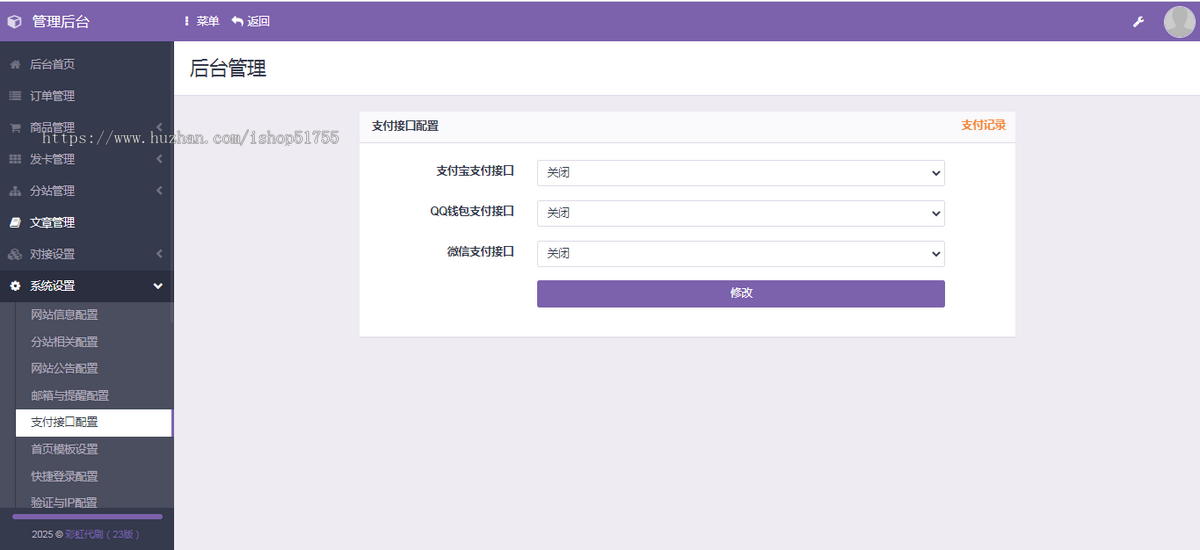Click the 管理后台 brand title

pyautogui.click(x=61, y=21)
